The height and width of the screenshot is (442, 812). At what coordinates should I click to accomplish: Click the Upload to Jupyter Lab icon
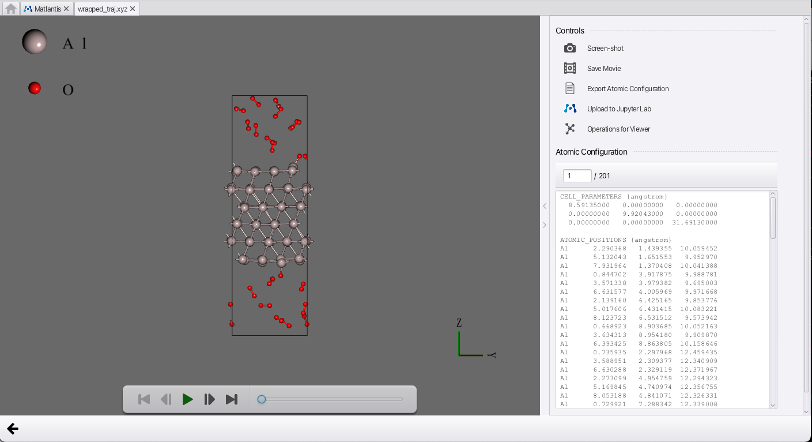pyautogui.click(x=570, y=108)
